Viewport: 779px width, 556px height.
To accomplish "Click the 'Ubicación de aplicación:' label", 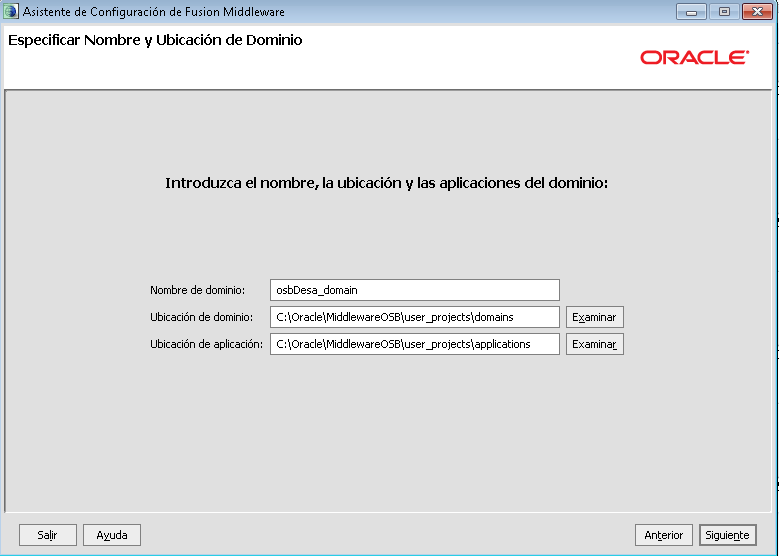I will (x=206, y=344).
